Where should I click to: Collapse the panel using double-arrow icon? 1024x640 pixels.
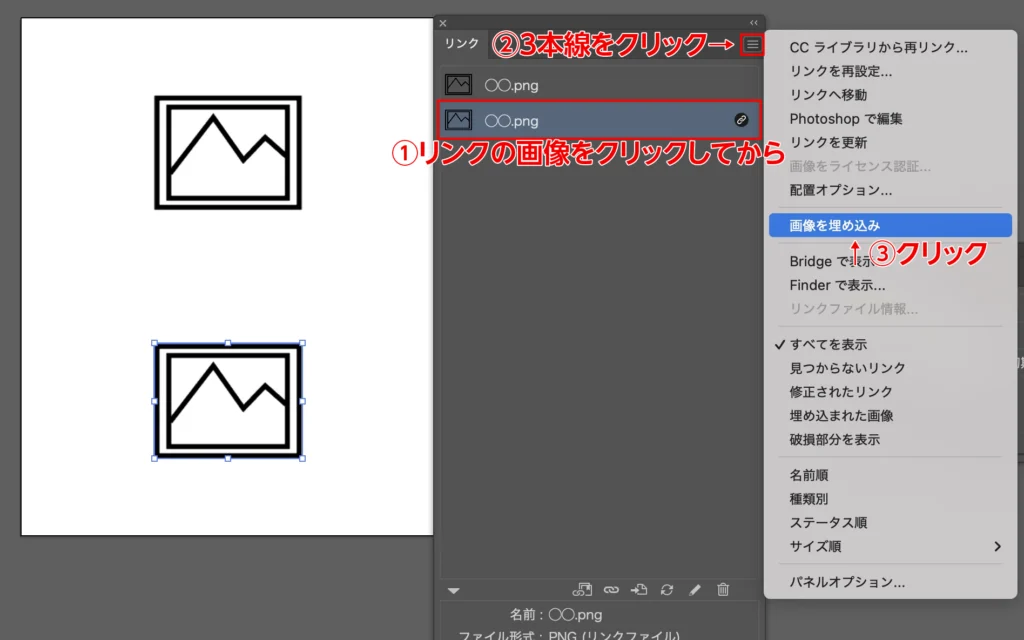coord(754,23)
